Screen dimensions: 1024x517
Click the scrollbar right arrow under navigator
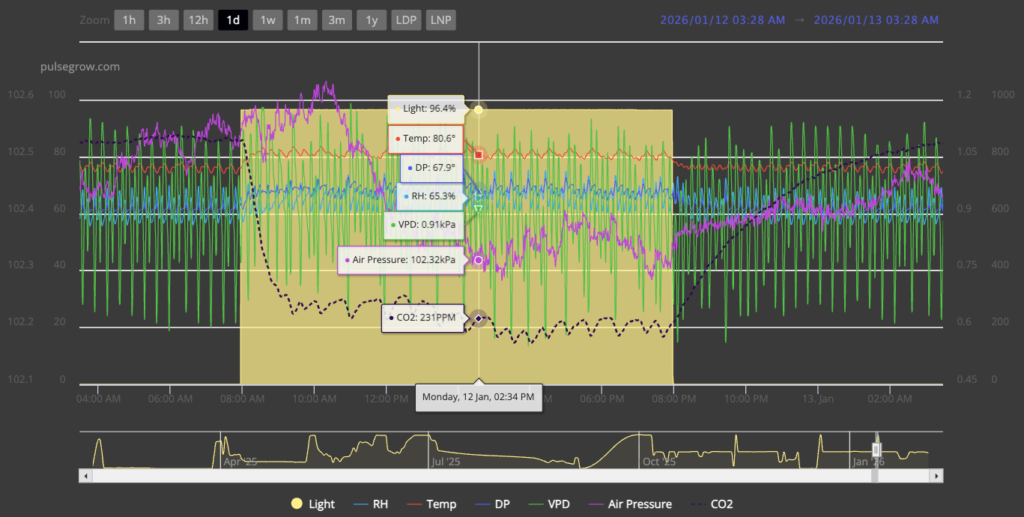(x=936, y=476)
